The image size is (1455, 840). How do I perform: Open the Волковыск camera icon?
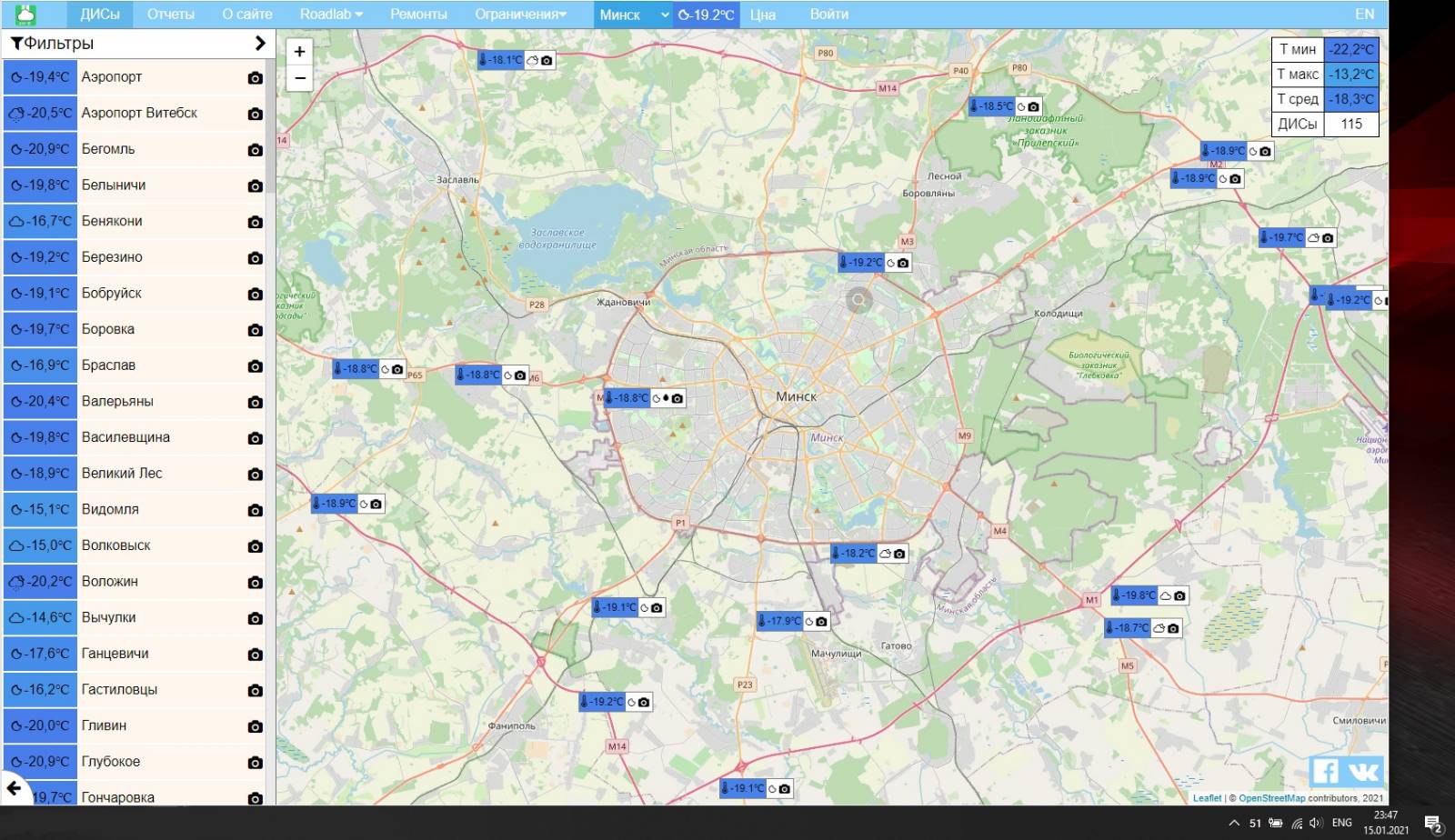click(256, 546)
